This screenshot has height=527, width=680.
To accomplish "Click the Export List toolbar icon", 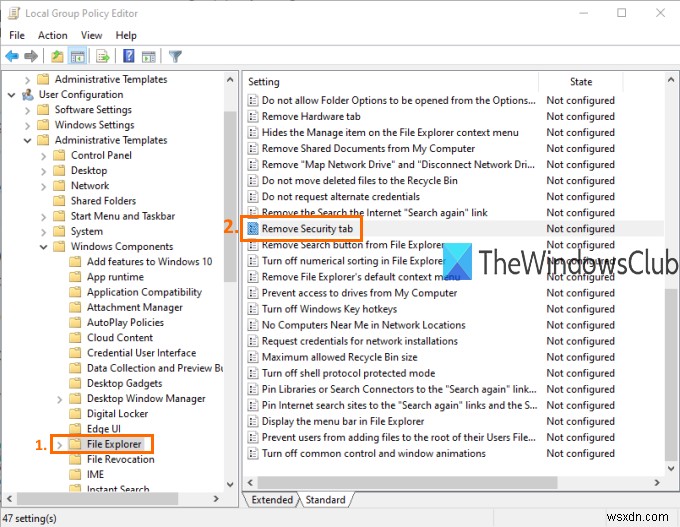I will (x=103, y=56).
